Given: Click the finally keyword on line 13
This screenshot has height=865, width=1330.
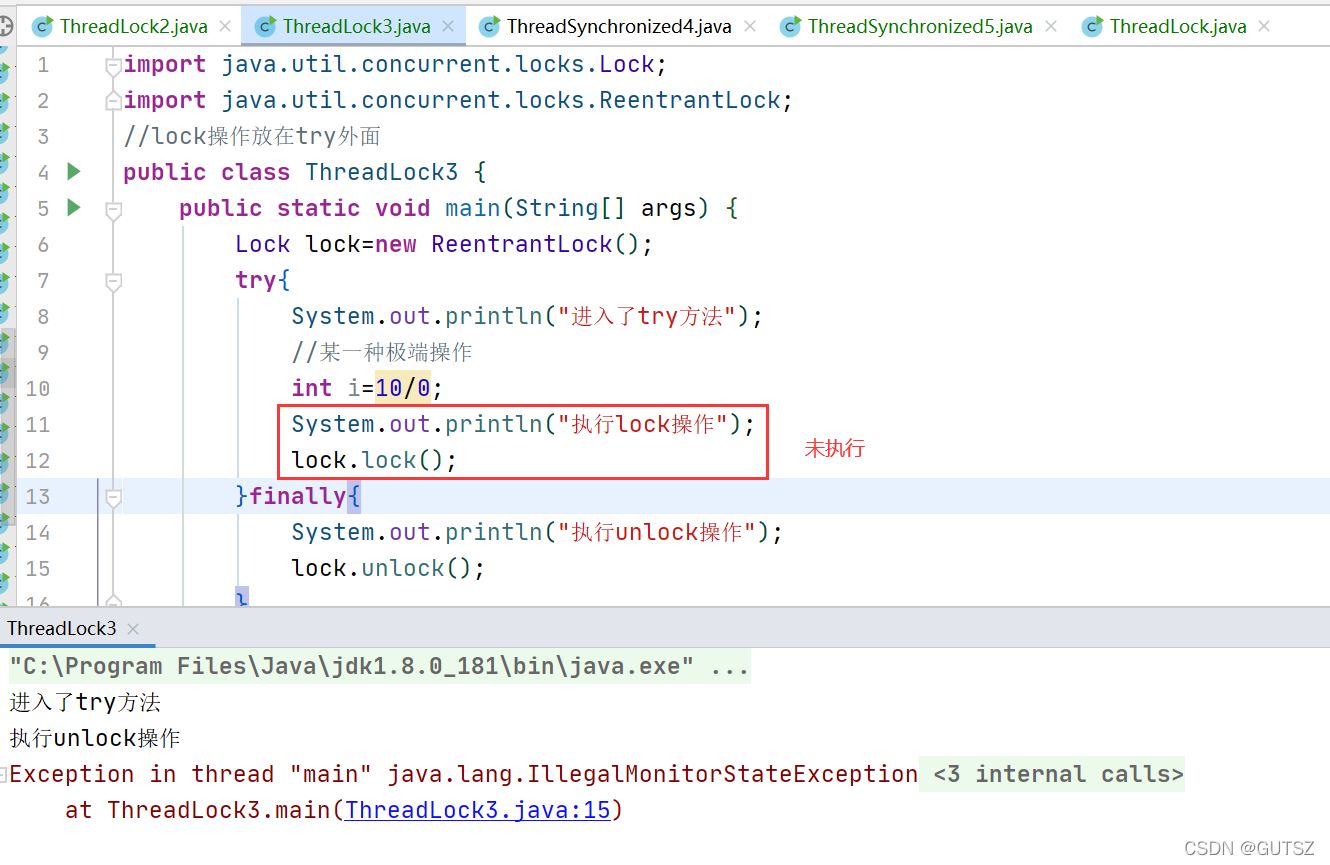Looking at the screenshot, I should point(297,496).
